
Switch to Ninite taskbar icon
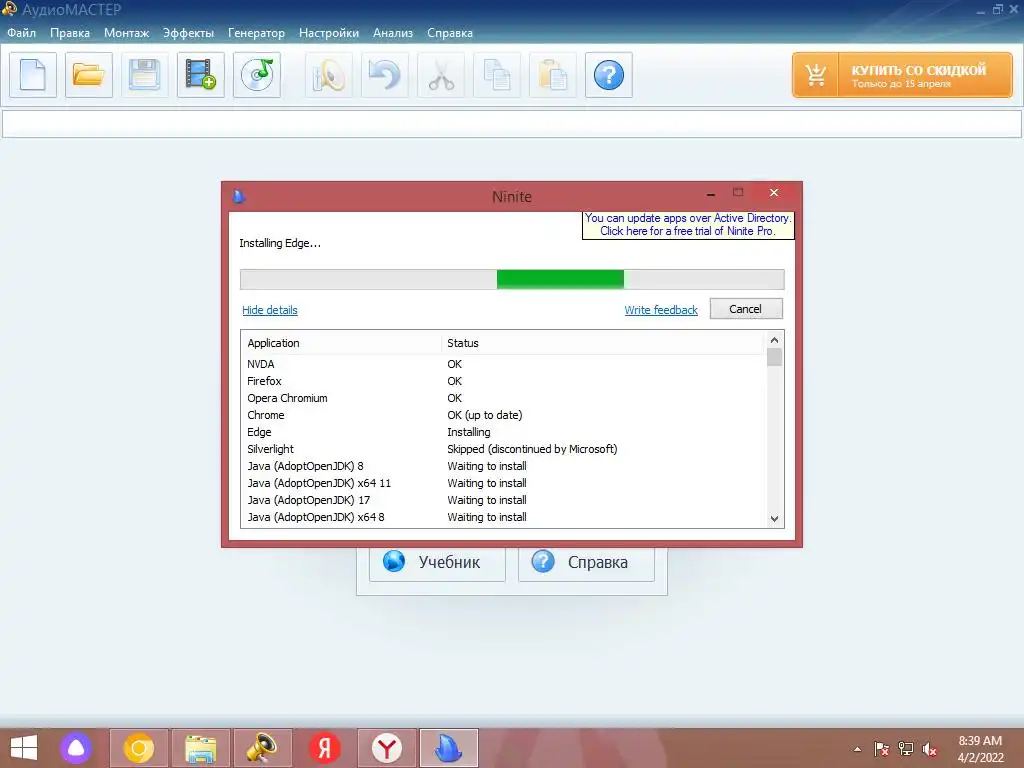449,748
